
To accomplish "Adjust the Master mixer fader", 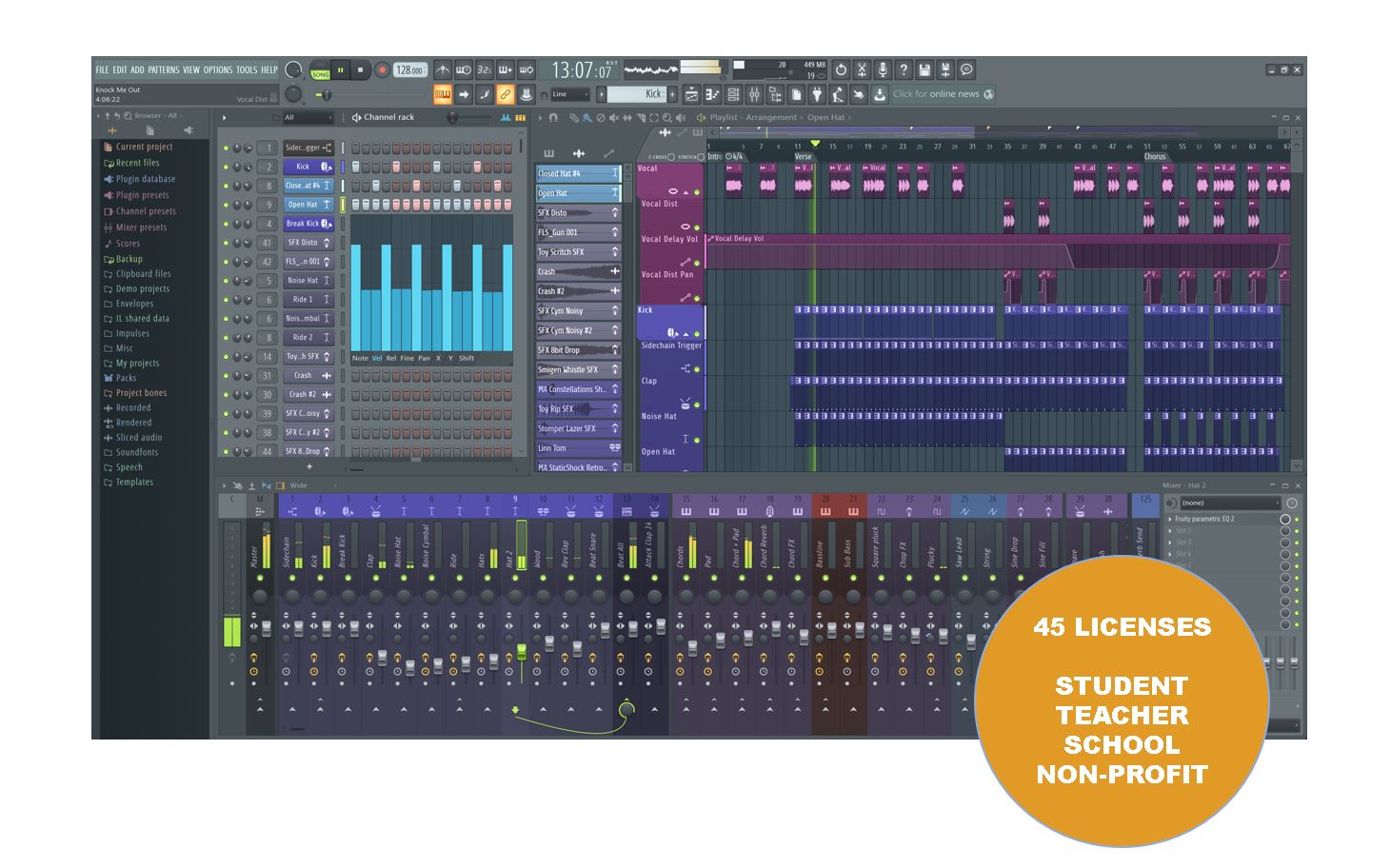I will pos(267,628).
